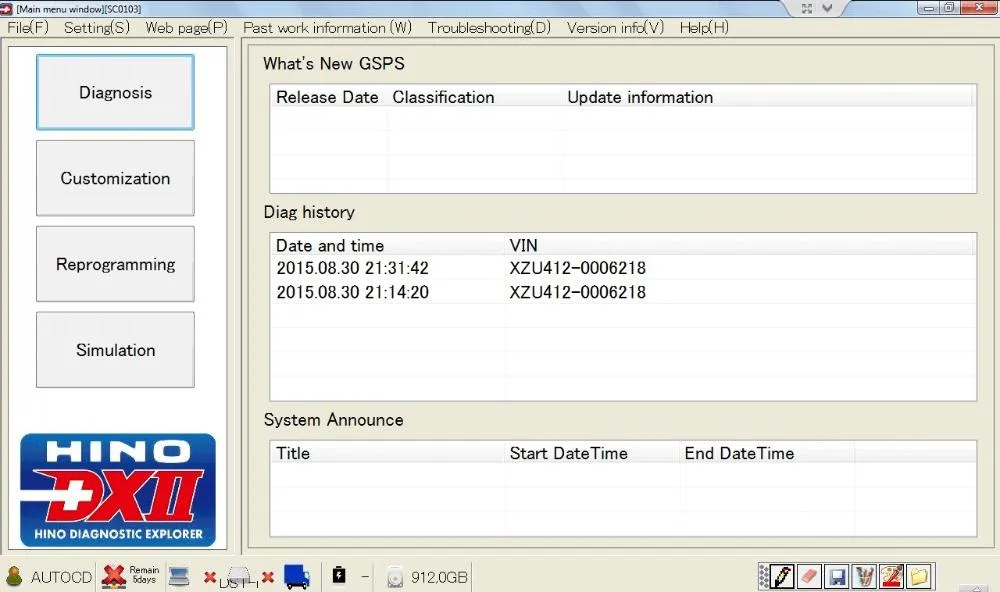Screen dimensions: 1000x592
Task: Click the palette highlighter icon
Action: [891, 576]
